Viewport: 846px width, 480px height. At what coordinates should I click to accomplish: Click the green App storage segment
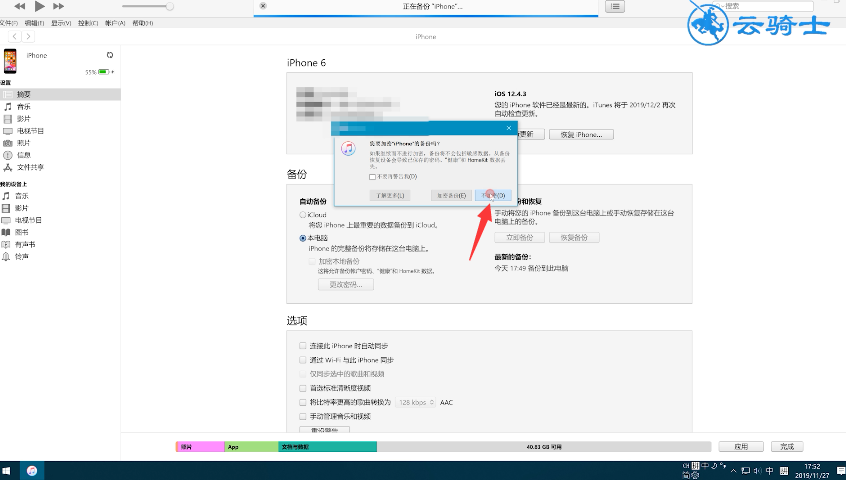[251, 447]
